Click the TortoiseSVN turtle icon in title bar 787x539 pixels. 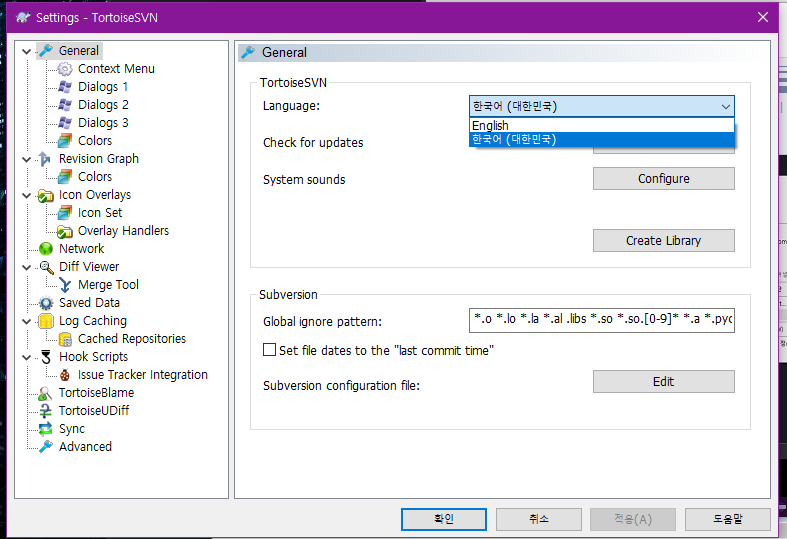click(x=23, y=18)
